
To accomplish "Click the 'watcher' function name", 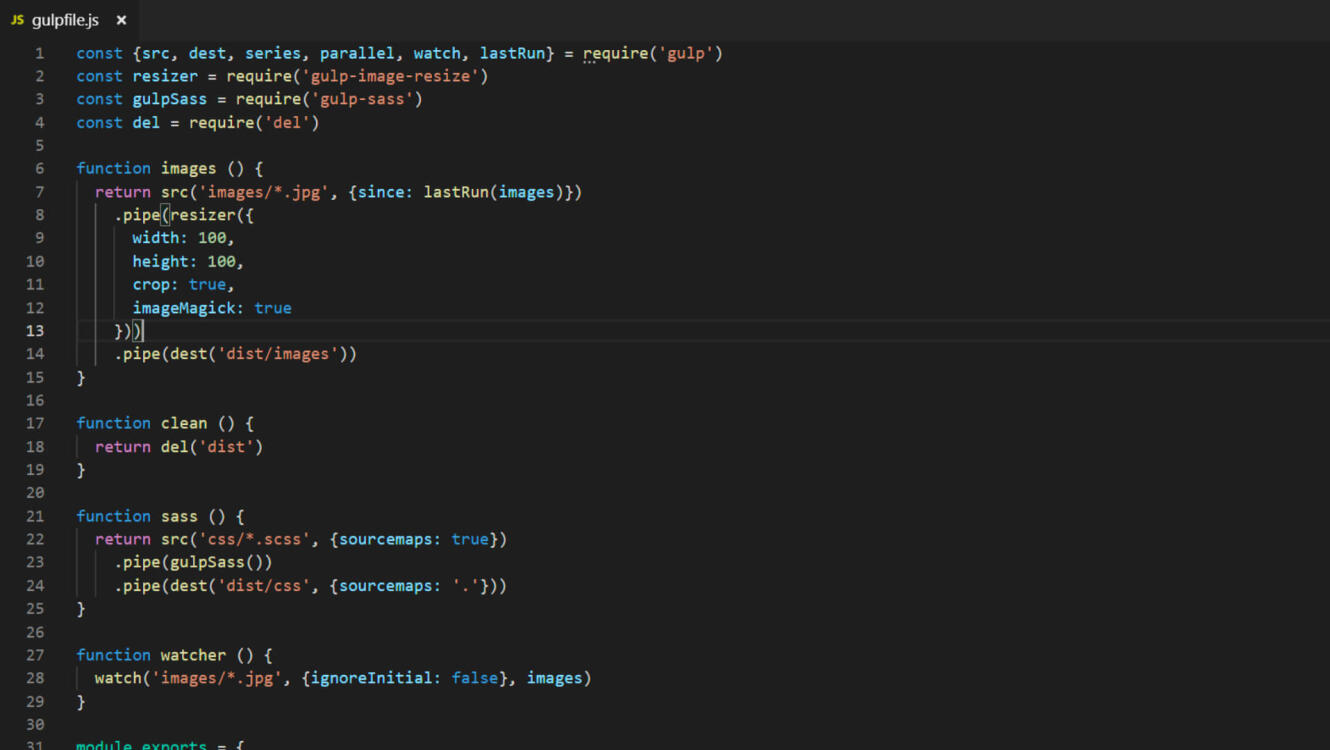I will click(x=193, y=655).
